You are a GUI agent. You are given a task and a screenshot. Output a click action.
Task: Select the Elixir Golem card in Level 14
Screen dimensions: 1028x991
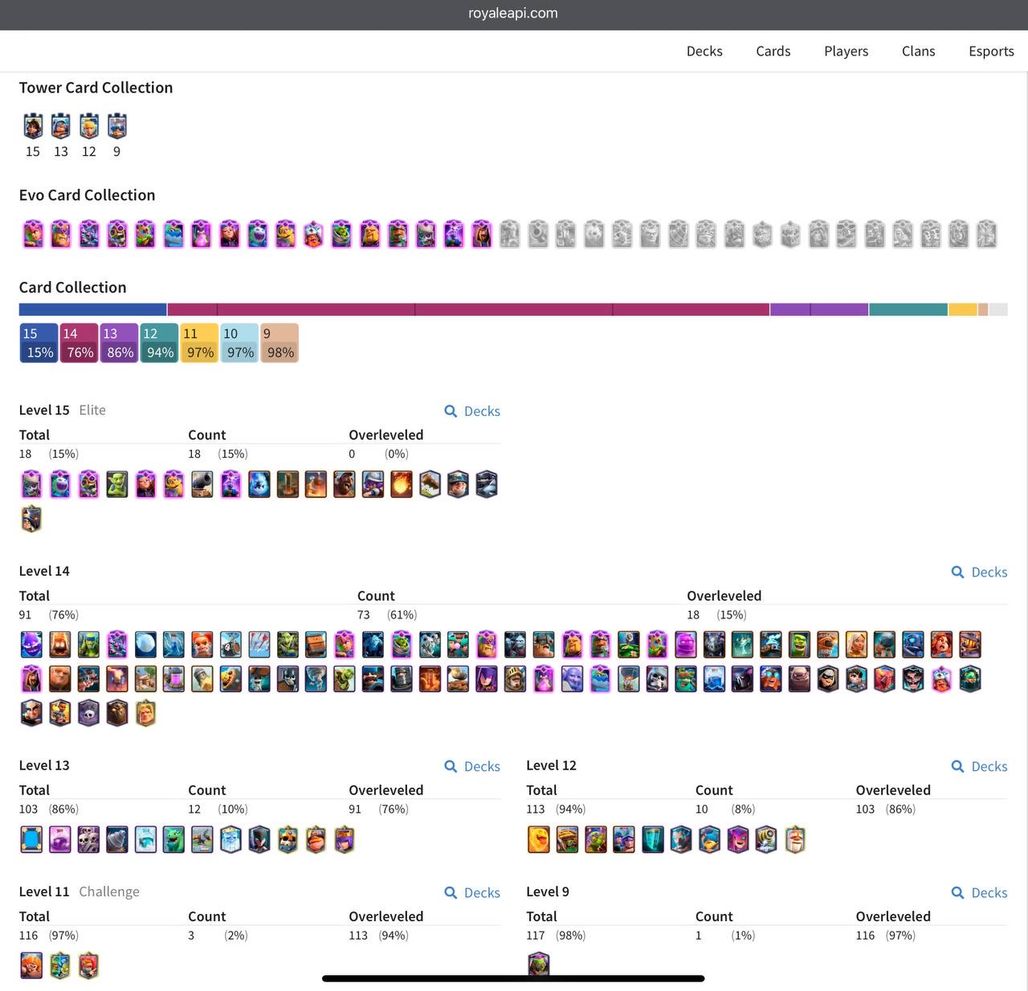[686, 645]
